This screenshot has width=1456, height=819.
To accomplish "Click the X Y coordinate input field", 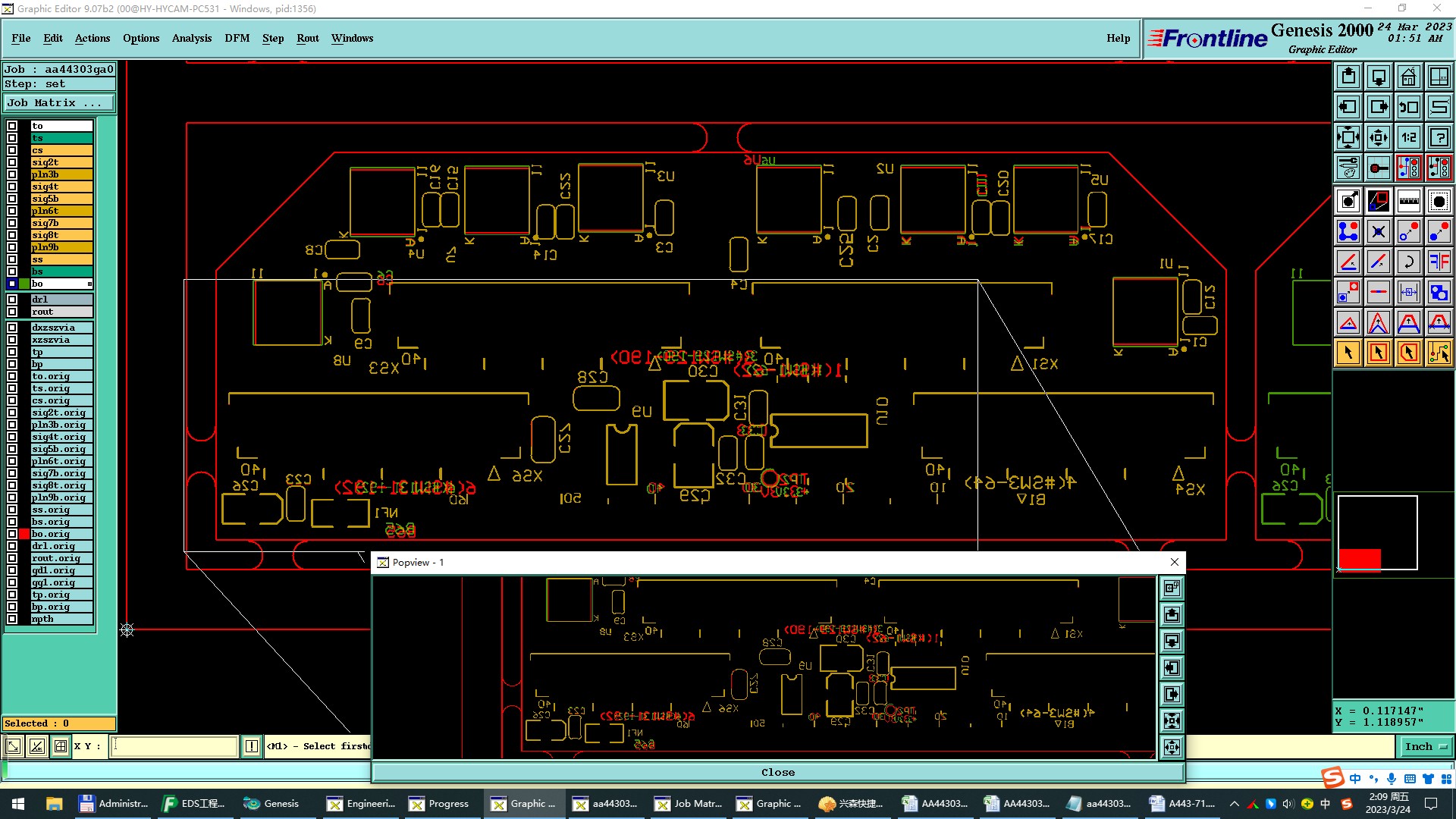I will [x=174, y=746].
